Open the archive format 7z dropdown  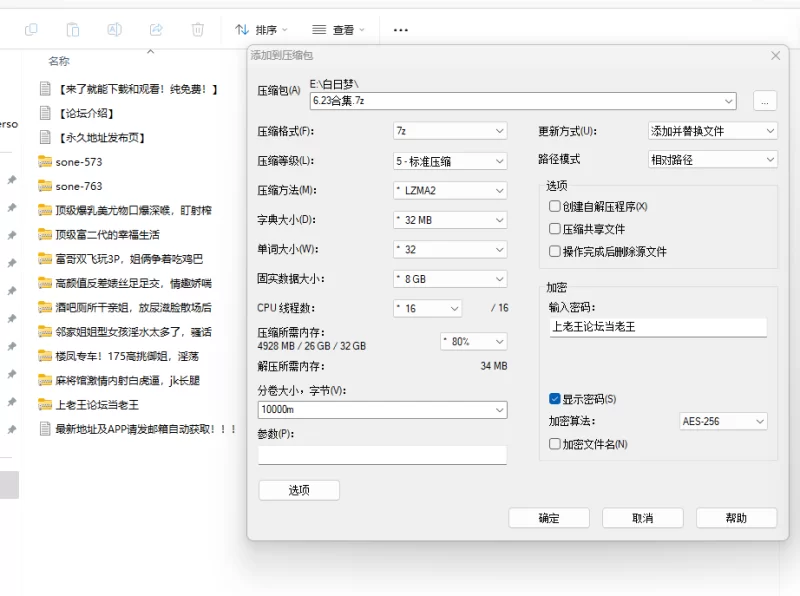[450, 131]
